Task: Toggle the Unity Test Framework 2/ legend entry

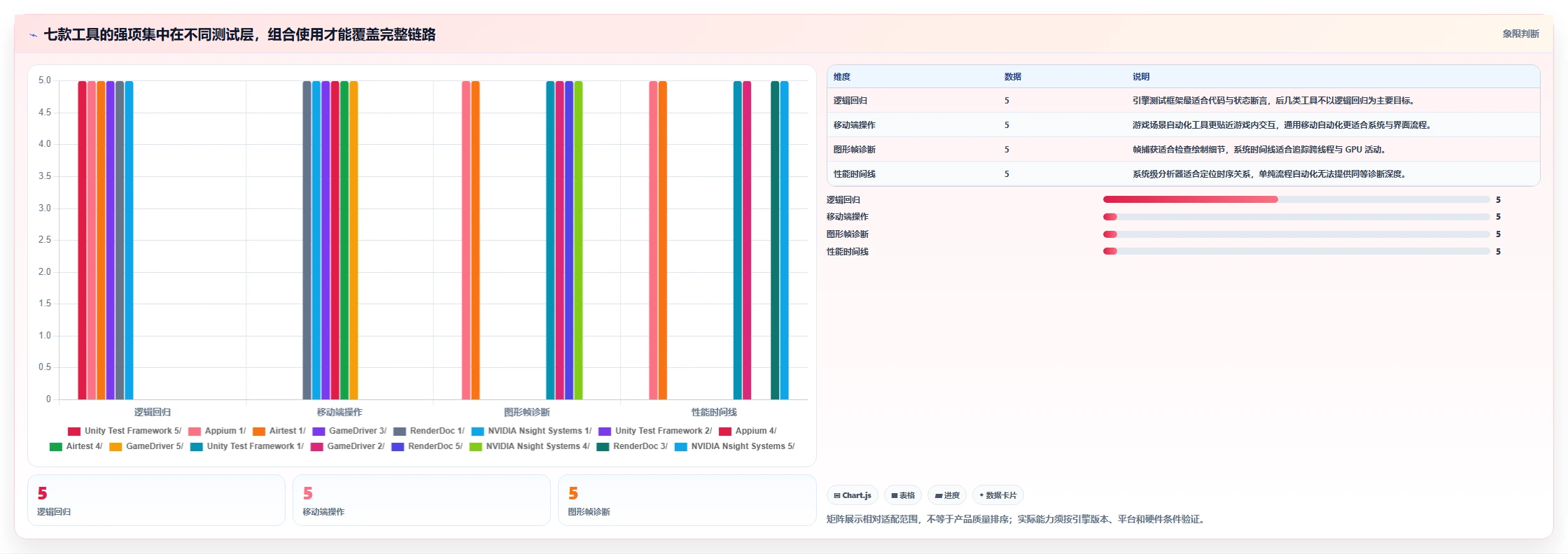Action: coord(655,431)
